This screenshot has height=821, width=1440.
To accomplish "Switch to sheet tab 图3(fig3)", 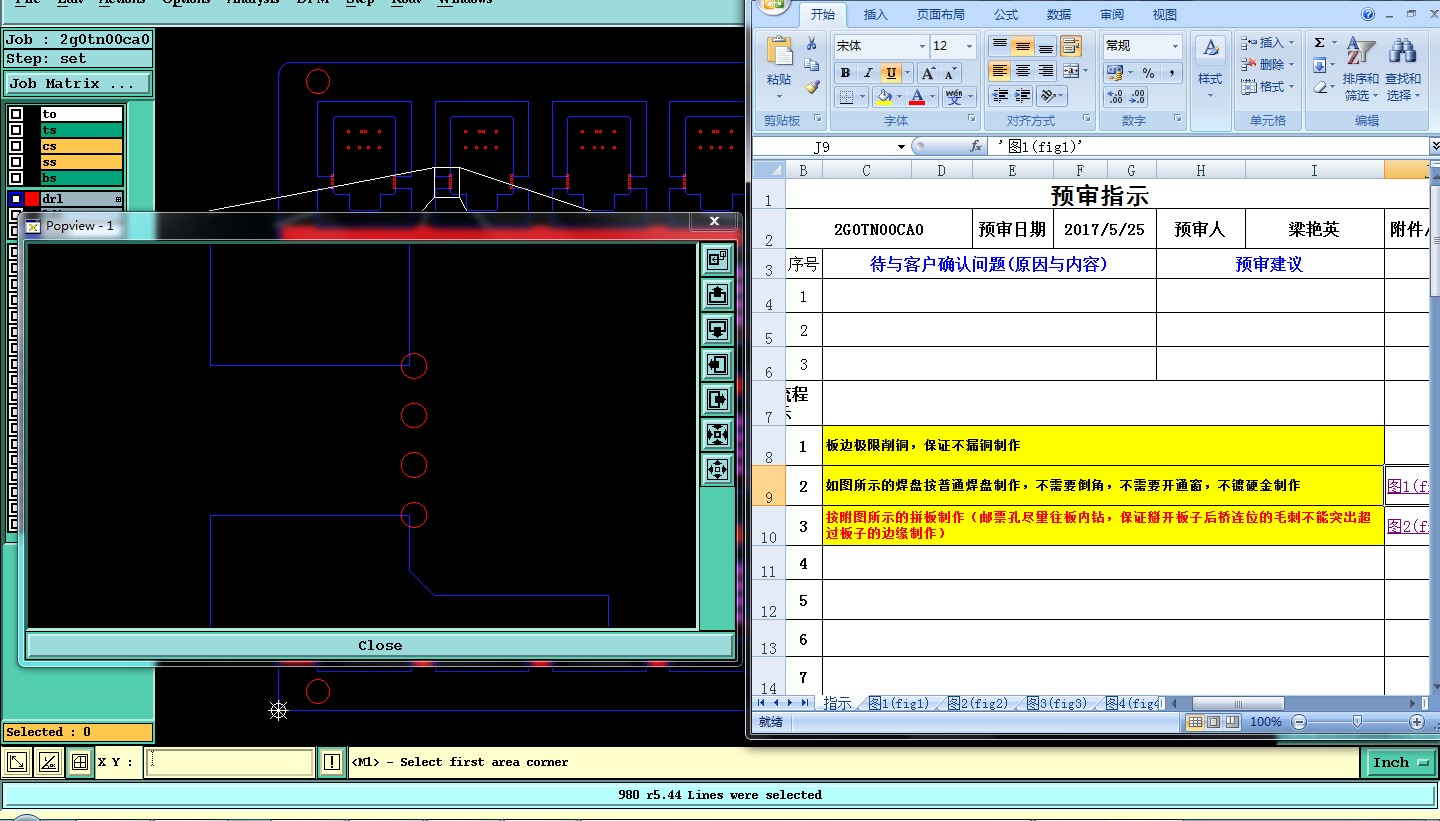I will click(1056, 704).
